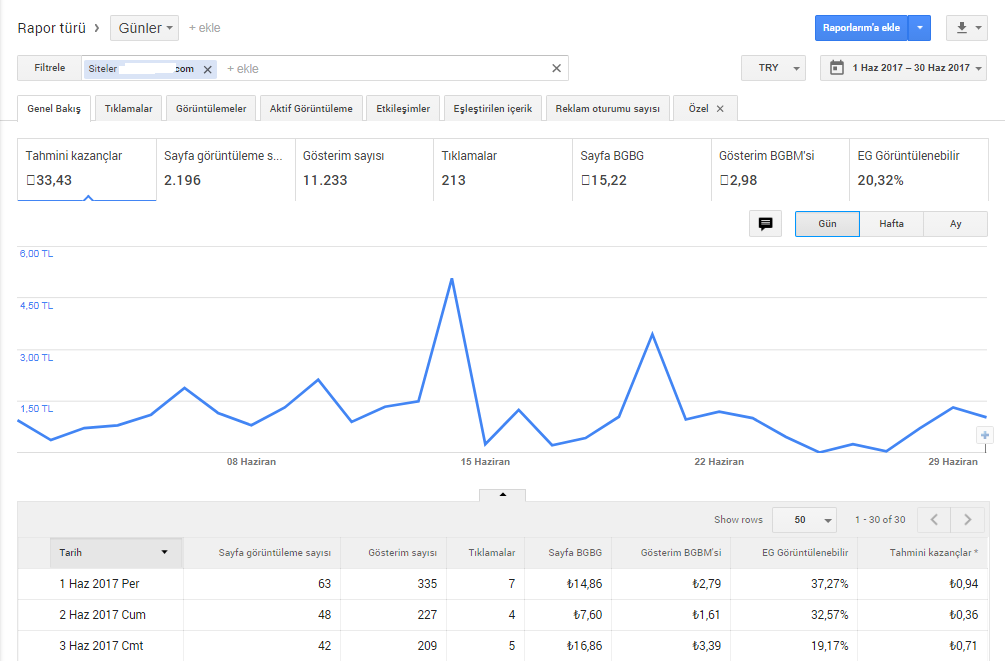
Task: Open the download report menu
Action: click(x=967, y=28)
